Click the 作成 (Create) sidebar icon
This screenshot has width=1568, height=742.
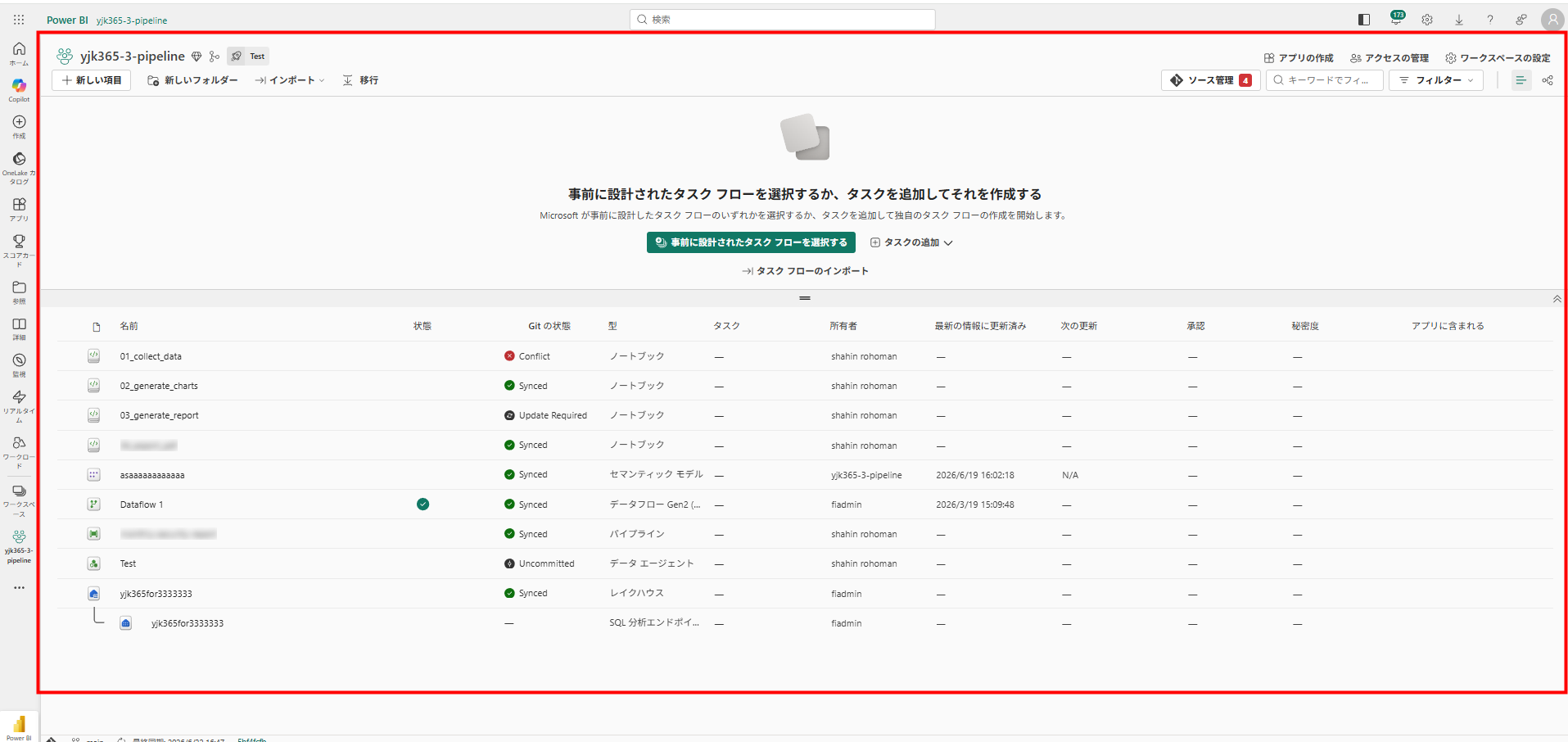click(19, 126)
